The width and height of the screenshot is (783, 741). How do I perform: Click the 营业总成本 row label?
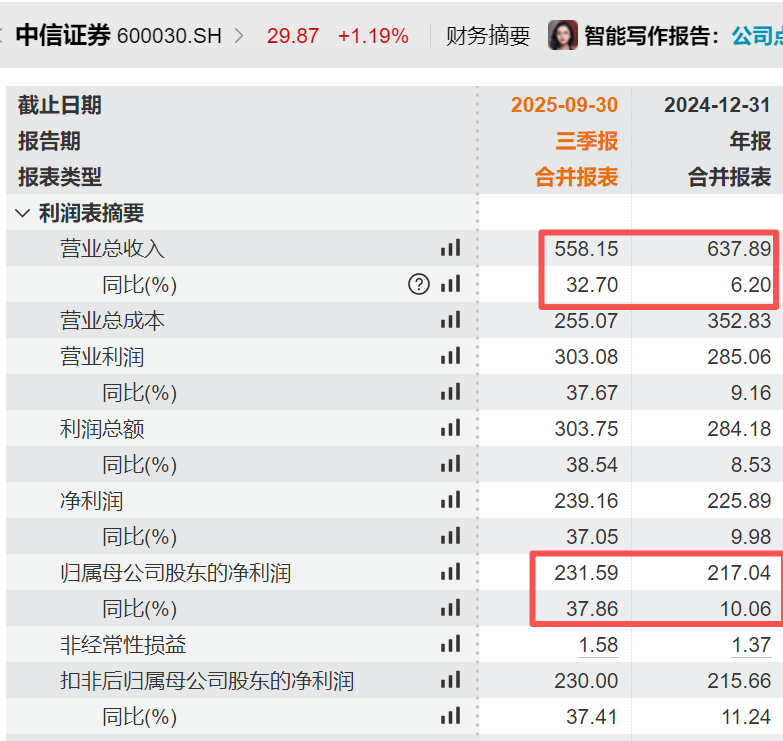(112, 321)
